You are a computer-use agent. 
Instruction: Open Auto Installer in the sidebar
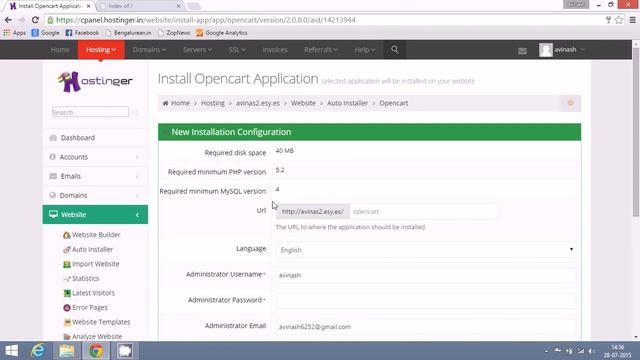(88, 249)
